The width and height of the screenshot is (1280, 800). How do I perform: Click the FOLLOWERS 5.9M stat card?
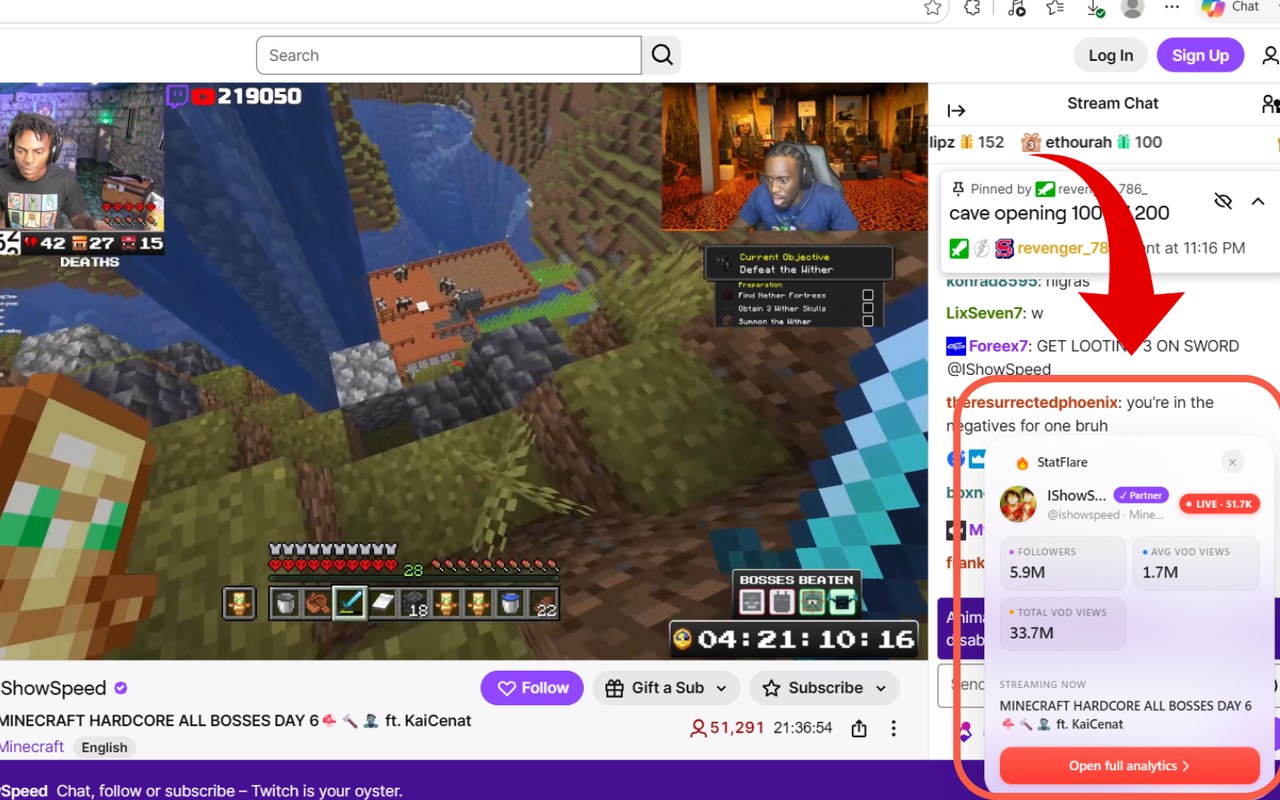(x=1063, y=564)
